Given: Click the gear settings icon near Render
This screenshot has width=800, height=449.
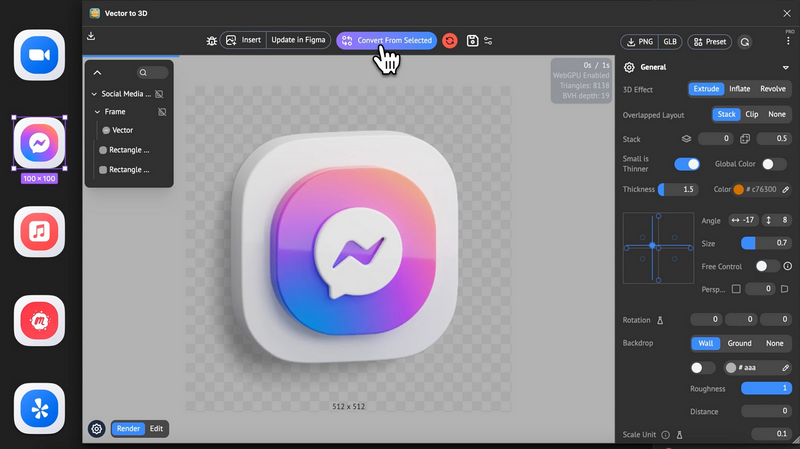Looking at the screenshot, I should (96, 429).
